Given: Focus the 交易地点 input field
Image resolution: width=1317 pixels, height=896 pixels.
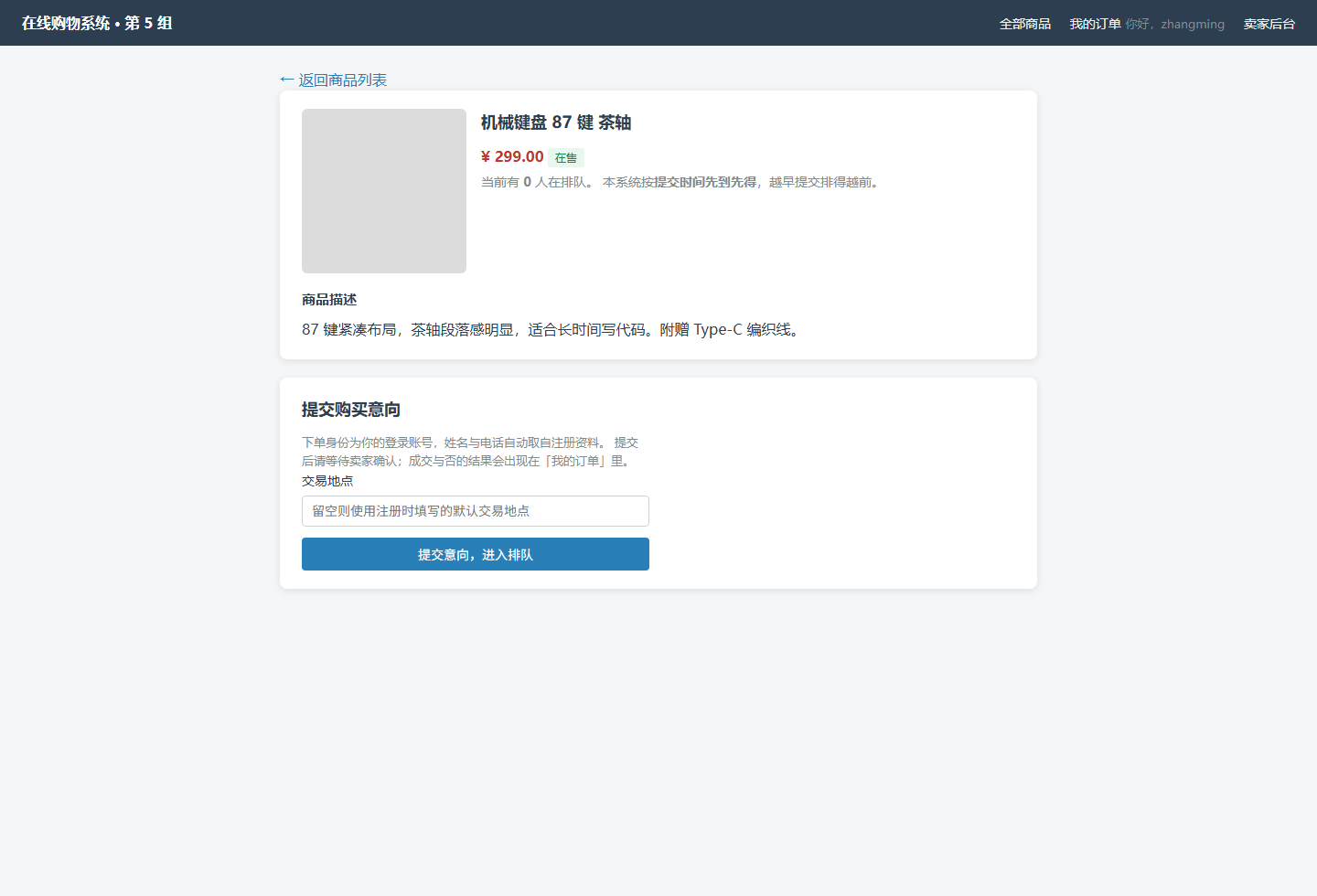Looking at the screenshot, I should 476,511.
